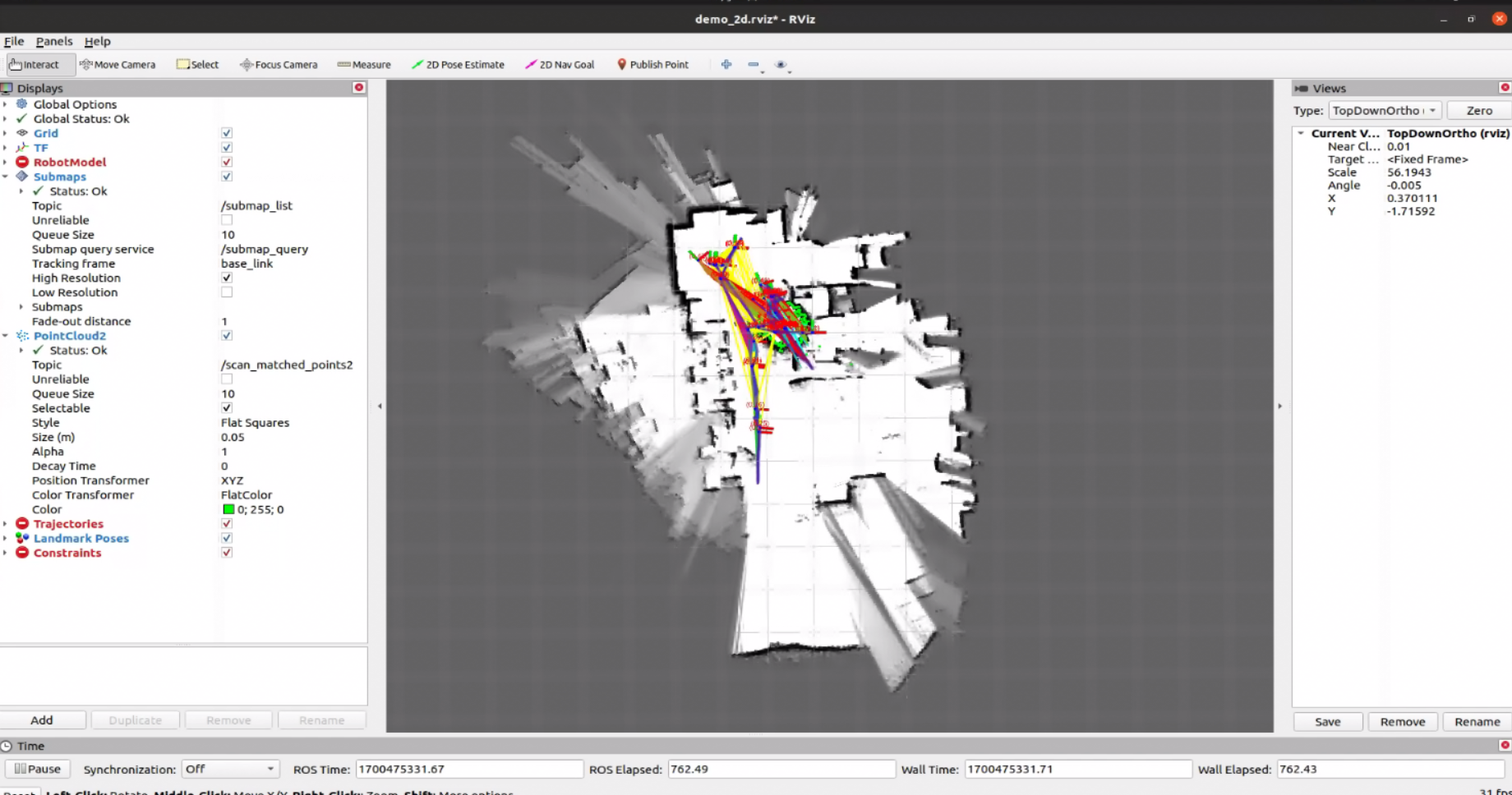Click the plus add-tool icon in toolbar

[x=726, y=65]
